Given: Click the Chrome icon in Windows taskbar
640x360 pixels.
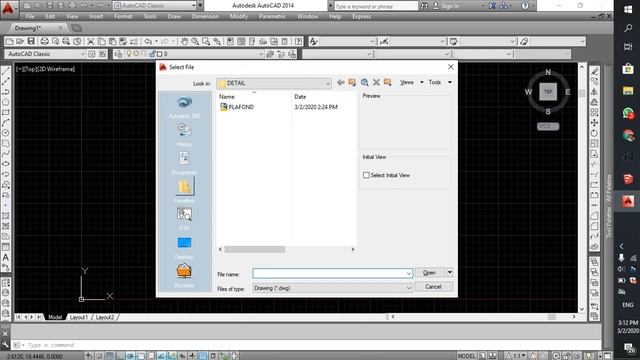Looking at the screenshot, I should coord(628,135).
